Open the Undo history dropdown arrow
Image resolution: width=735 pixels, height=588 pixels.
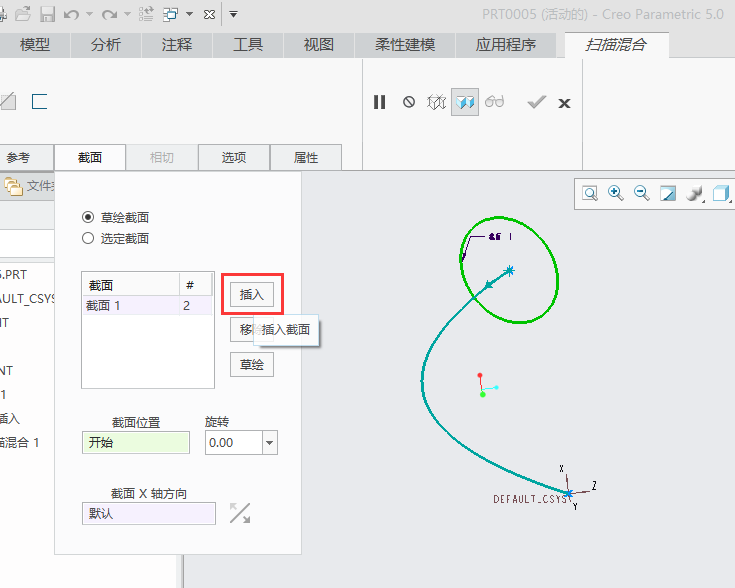(x=89, y=15)
